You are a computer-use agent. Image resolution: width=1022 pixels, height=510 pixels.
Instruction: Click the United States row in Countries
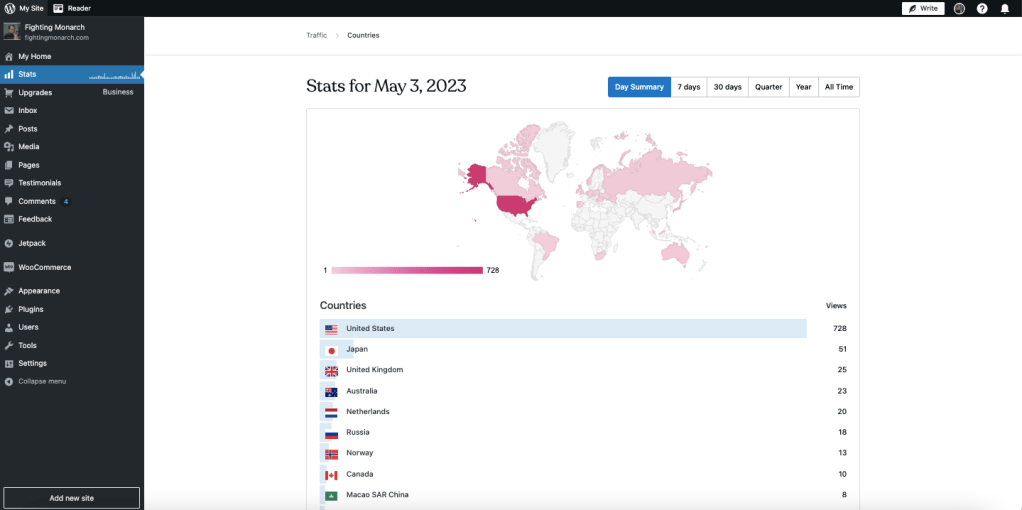point(563,328)
